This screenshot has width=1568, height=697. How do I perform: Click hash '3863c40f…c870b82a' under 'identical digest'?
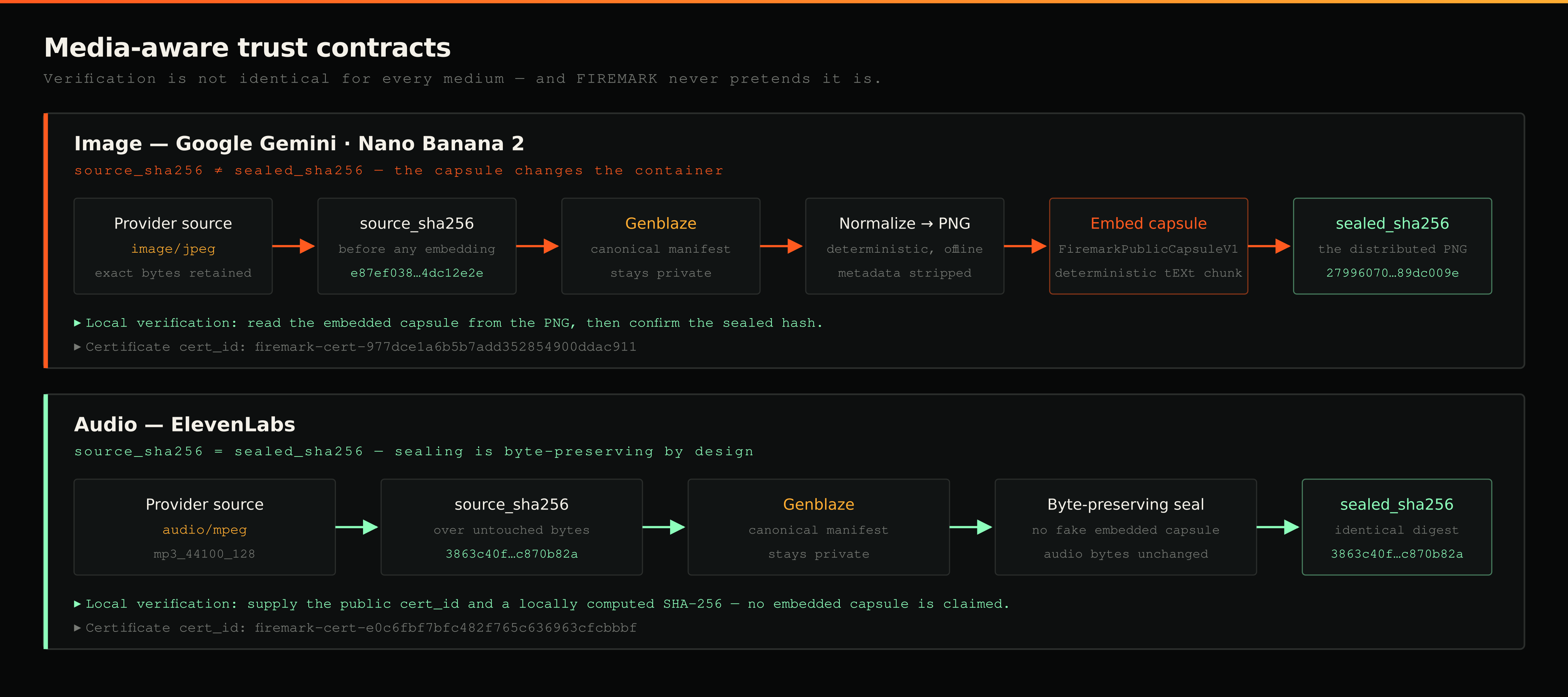[1397, 554]
